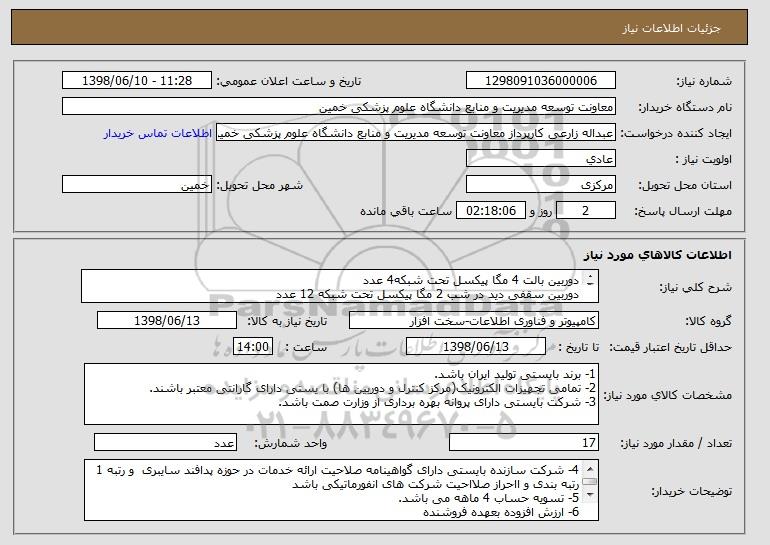Image resolution: width=770 pixels, height=545 pixels.
Task: Click the unit of measure field عدد
Action: 165,442
